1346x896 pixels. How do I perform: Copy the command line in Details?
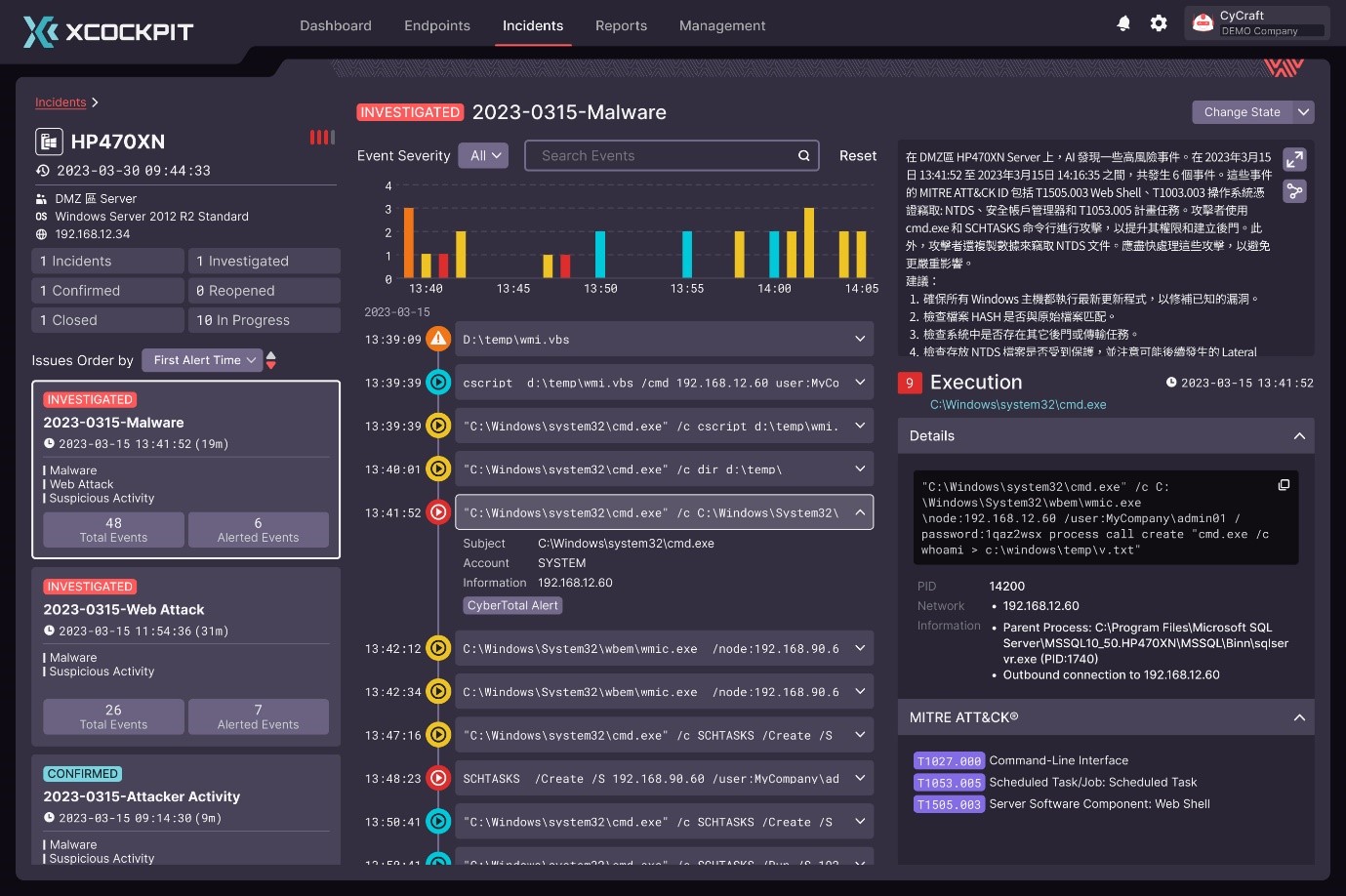(x=1284, y=485)
